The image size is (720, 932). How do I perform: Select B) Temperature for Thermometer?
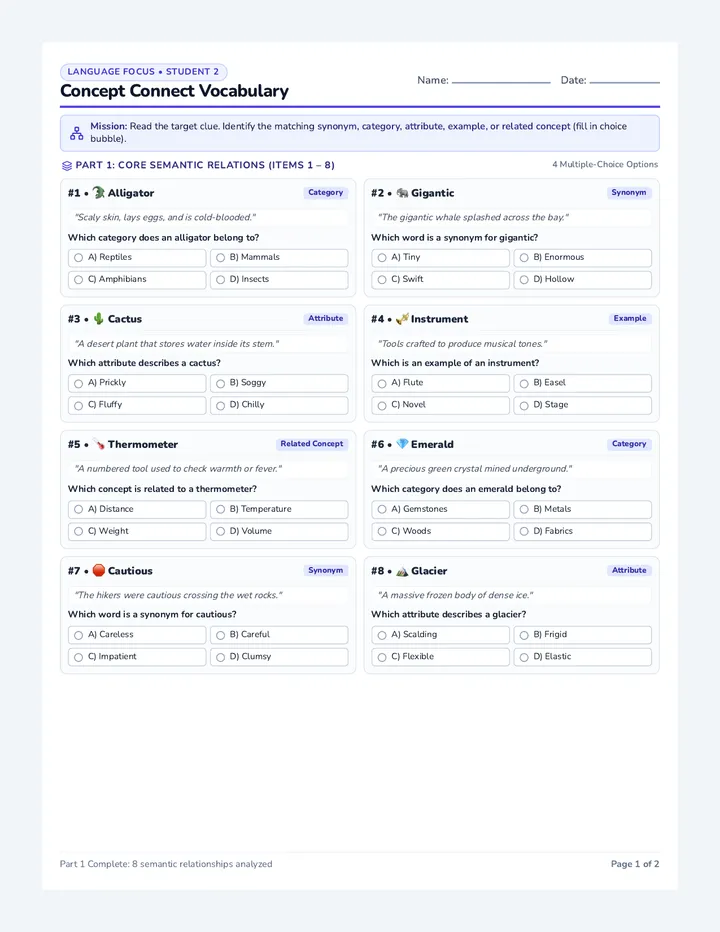(x=279, y=509)
